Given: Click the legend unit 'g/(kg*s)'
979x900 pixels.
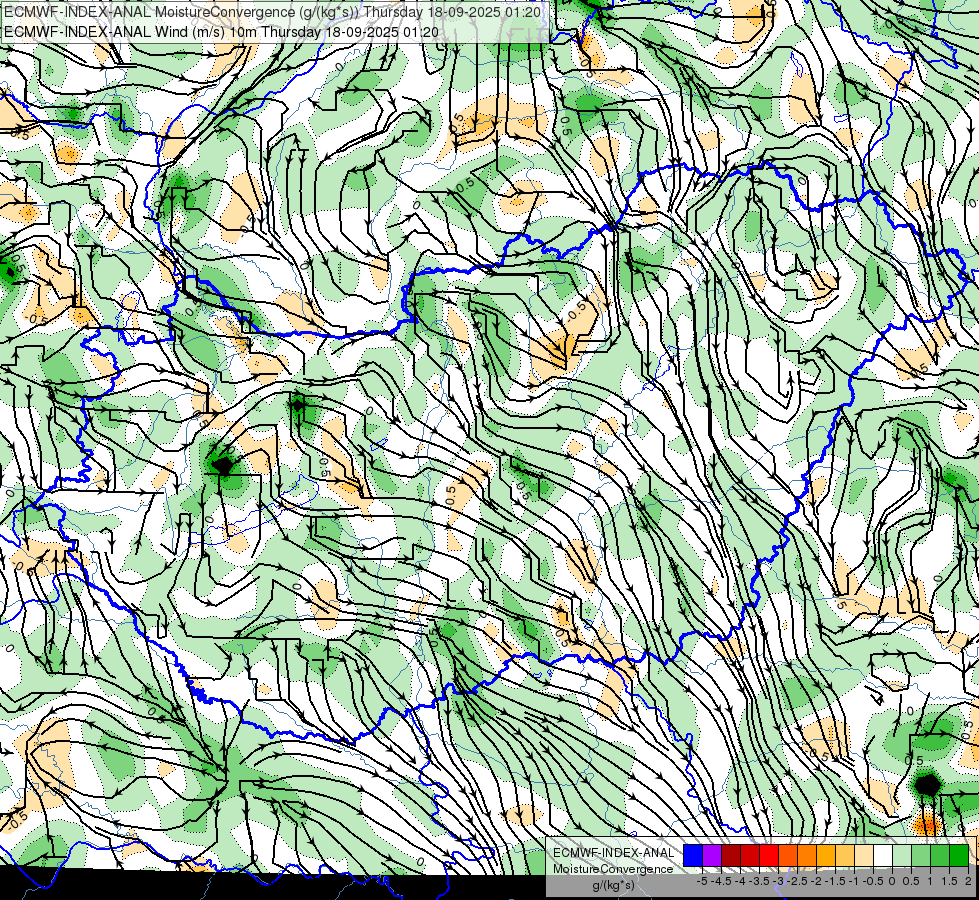Looking at the screenshot, I should pyautogui.click(x=614, y=885).
